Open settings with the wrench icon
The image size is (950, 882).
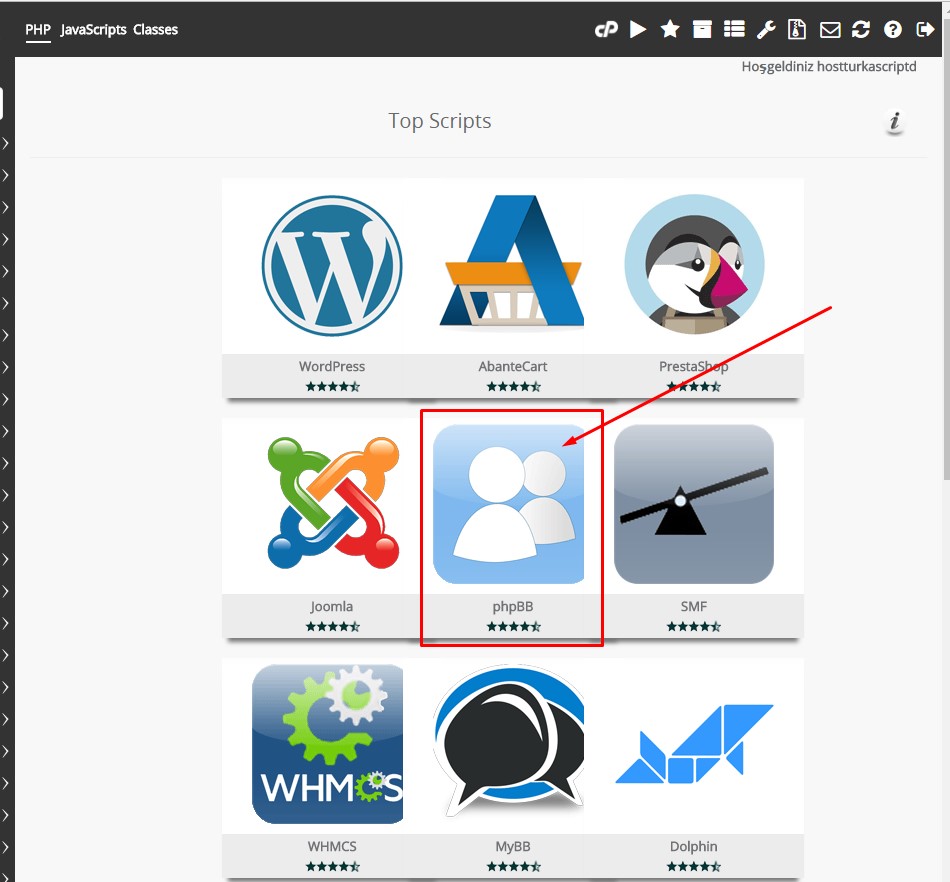tap(766, 30)
